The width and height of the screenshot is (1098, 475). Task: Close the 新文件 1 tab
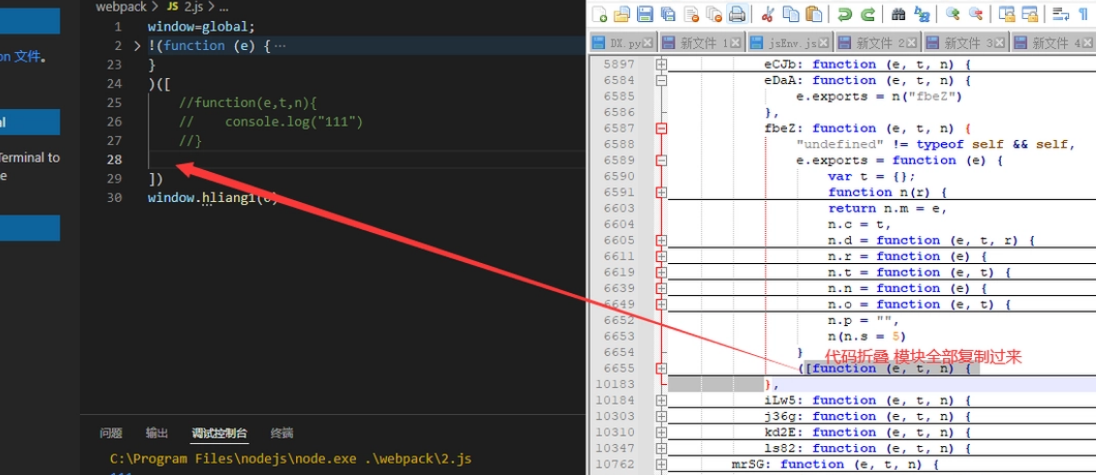[737, 43]
